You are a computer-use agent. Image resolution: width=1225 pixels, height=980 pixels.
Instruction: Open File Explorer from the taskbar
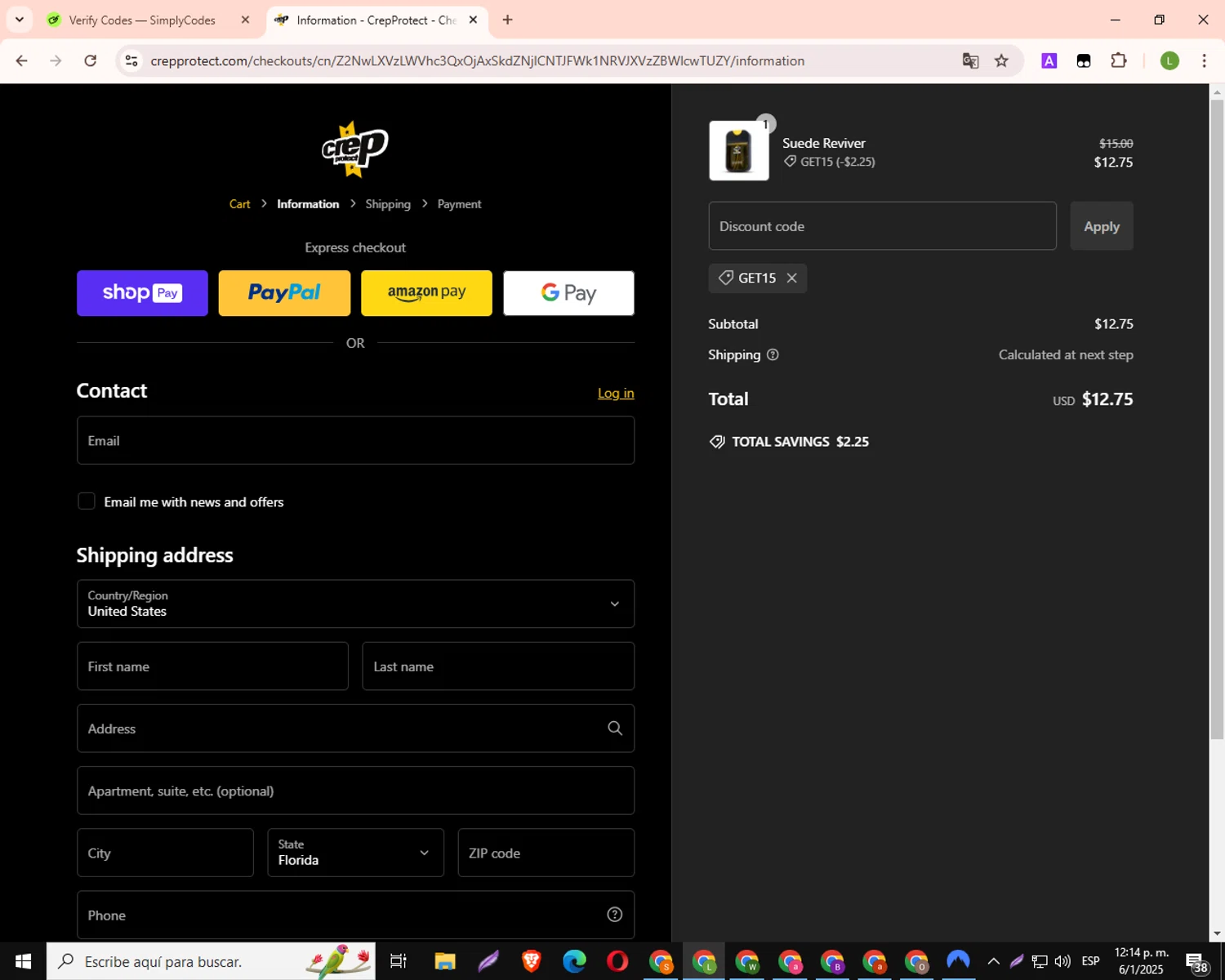[x=444, y=961]
